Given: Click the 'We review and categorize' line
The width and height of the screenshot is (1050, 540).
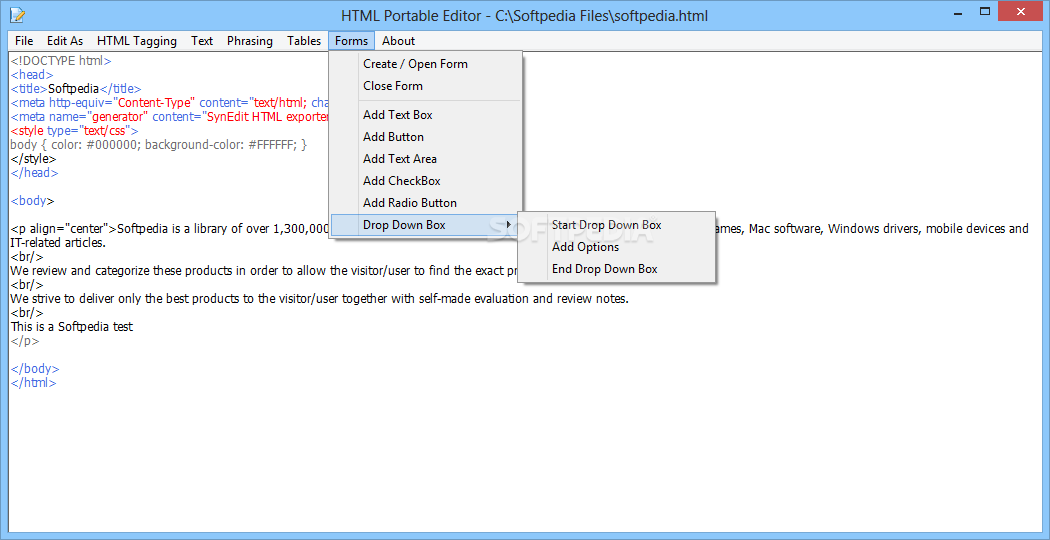Looking at the screenshot, I should point(265,271).
